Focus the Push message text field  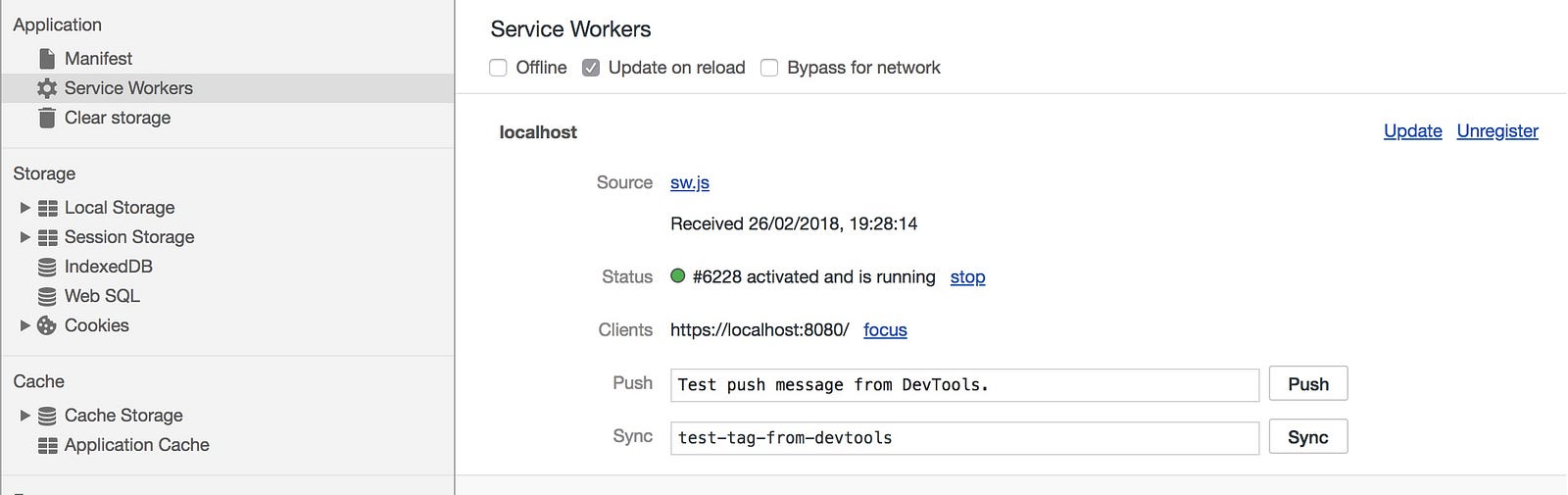[x=964, y=385]
